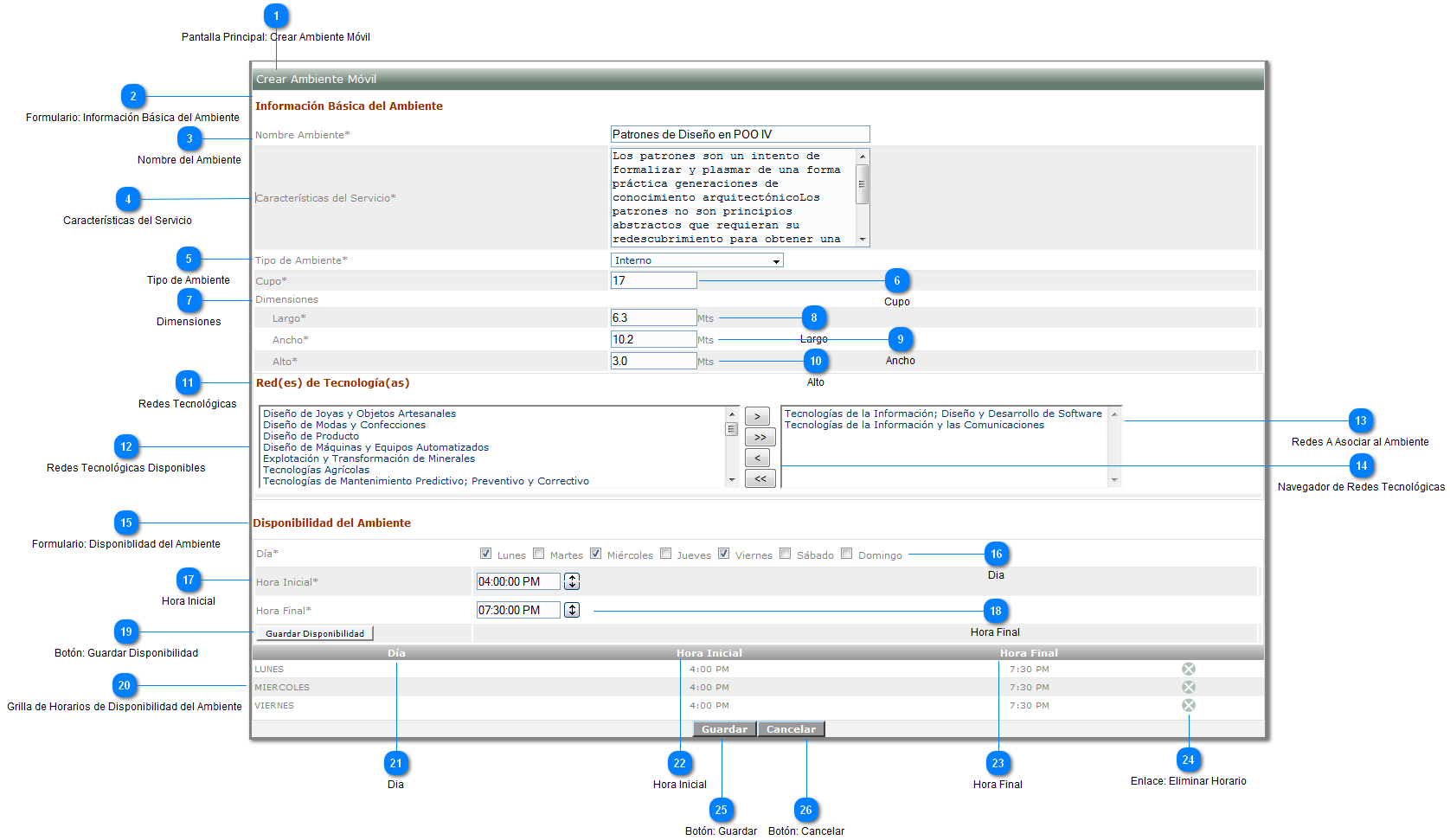Click Guardar Disponibilidad button
This screenshot has height=840, width=1450.
coord(315,633)
